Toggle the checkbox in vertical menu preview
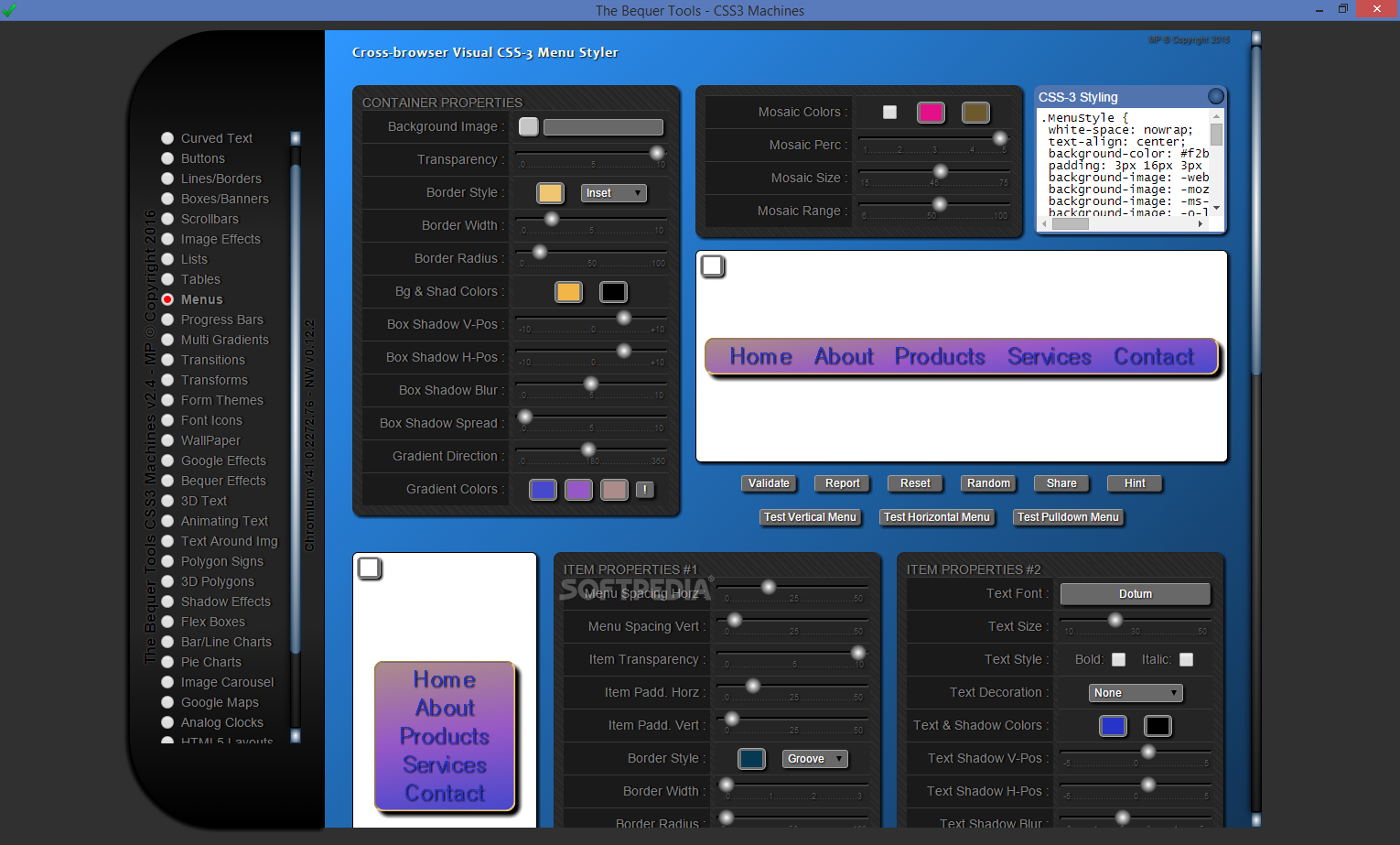 point(370,569)
